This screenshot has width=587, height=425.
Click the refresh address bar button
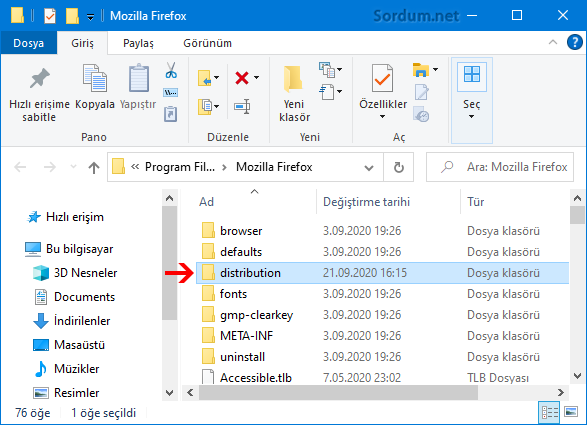point(399,167)
